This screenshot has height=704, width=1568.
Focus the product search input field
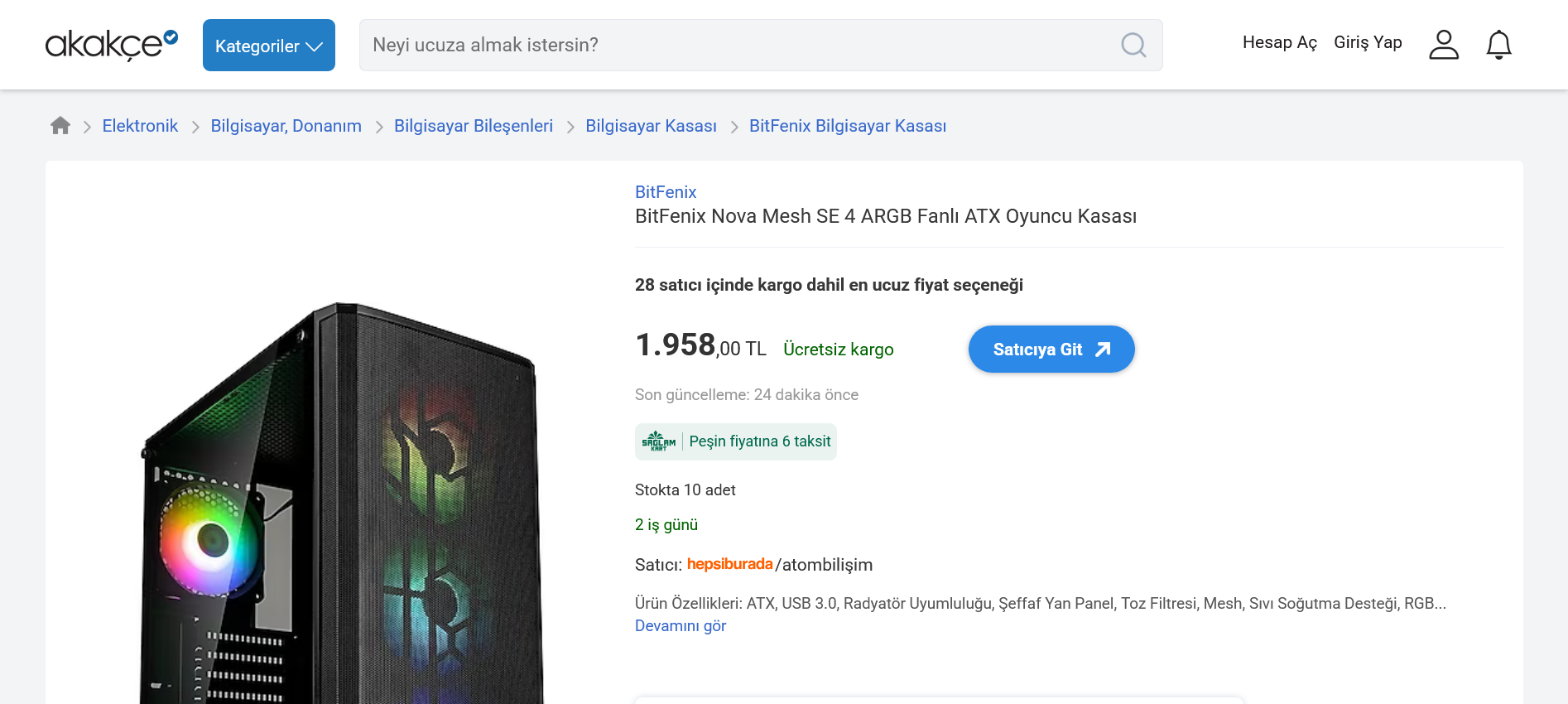tap(729, 45)
